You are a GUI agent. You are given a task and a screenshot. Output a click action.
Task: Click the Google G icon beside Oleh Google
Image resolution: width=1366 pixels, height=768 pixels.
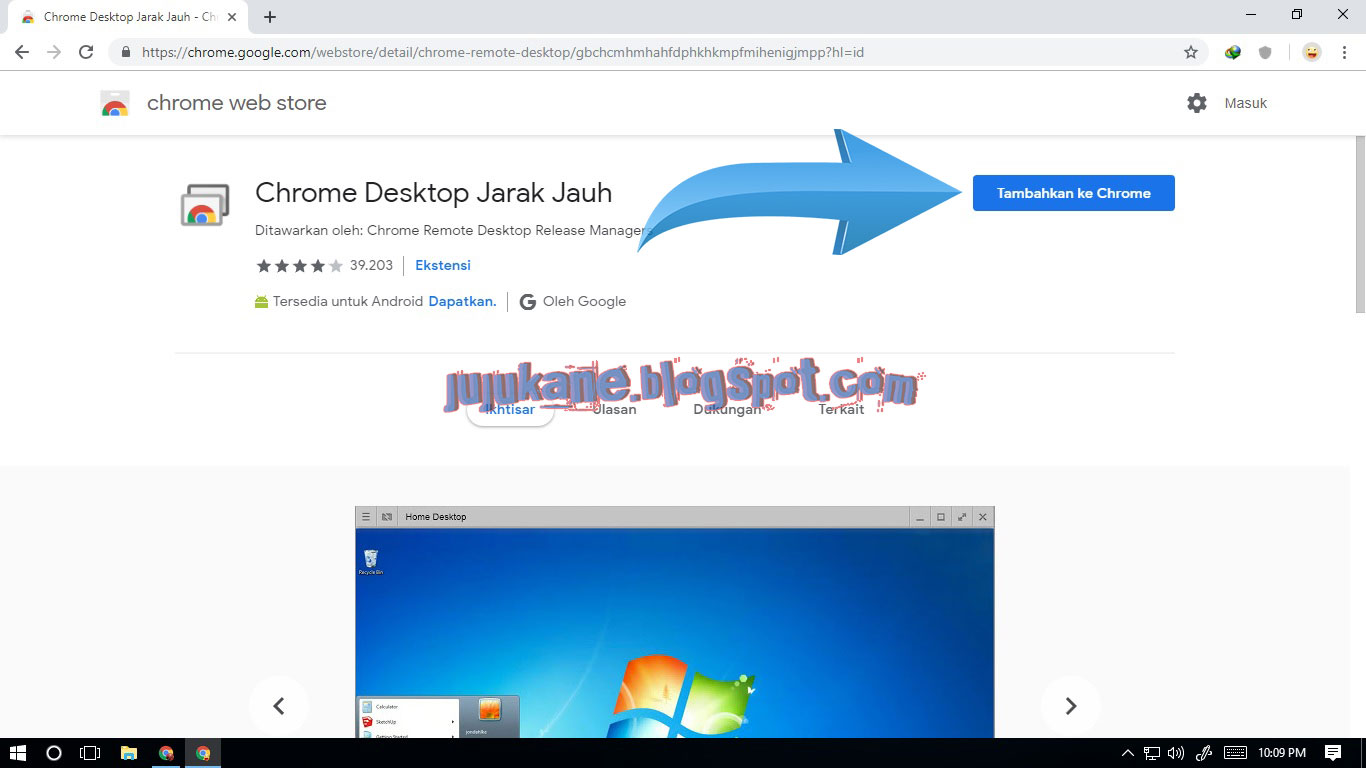point(527,301)
